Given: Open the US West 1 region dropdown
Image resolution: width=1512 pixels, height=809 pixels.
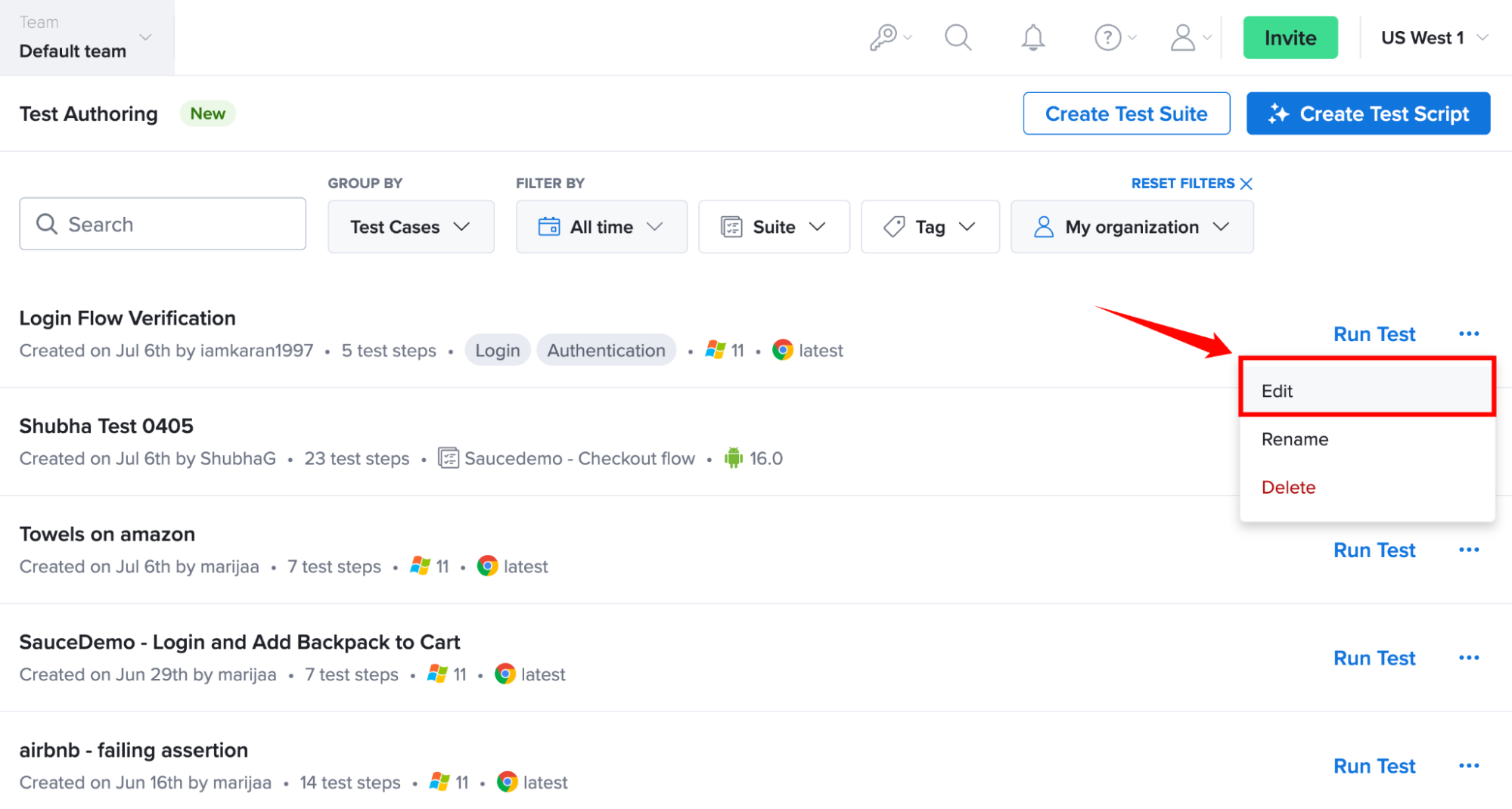Looking at the screenshot, I should (x=1434, y=38).
